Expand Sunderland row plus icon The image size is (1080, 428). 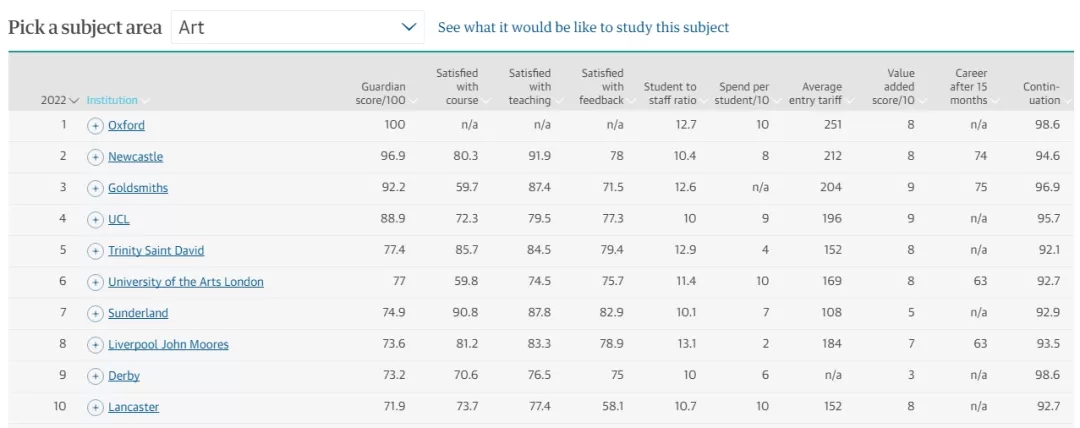[95, 314]
